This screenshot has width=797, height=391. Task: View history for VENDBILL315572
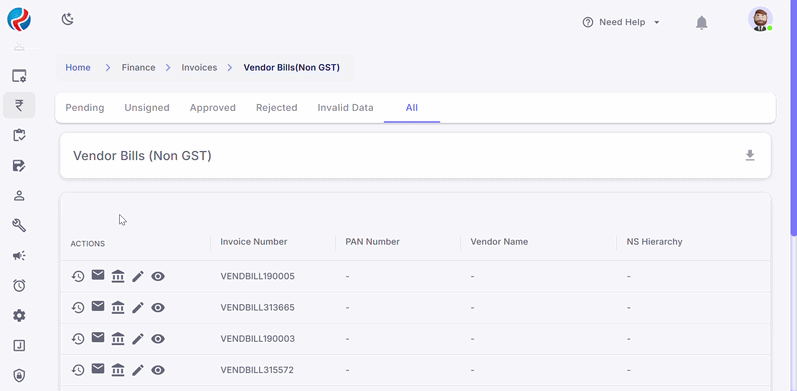pos(78,370)
